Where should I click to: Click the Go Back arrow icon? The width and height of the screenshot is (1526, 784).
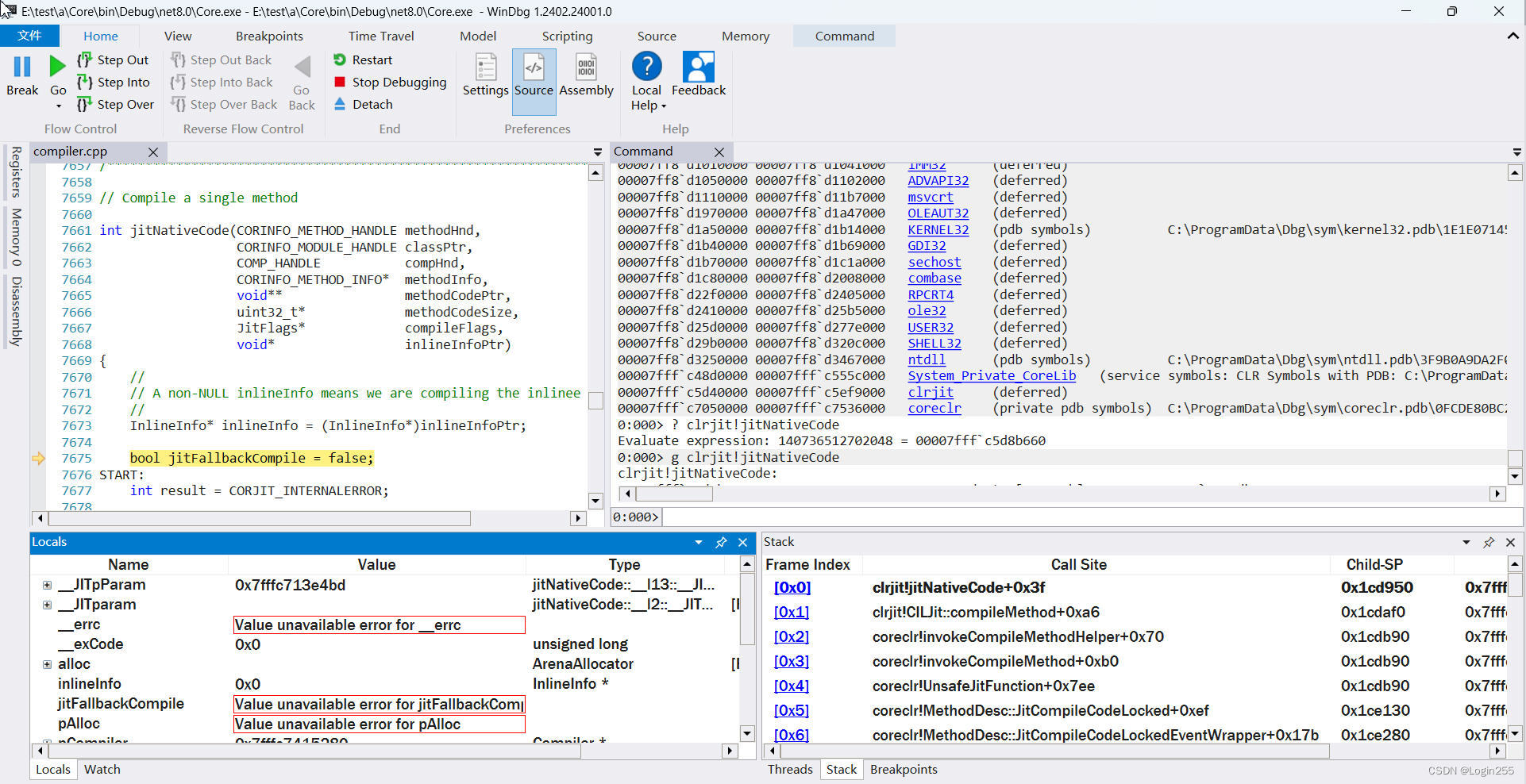[302, 67]
